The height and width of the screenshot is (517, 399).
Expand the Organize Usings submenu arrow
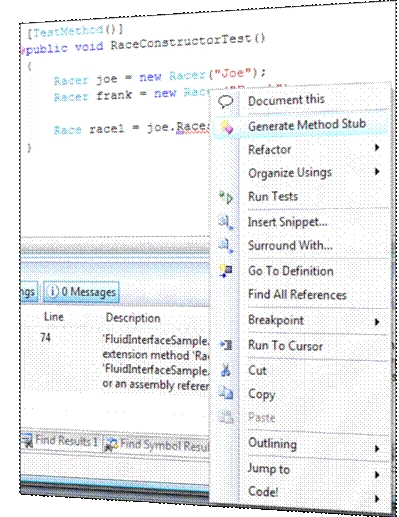point(377,172)
